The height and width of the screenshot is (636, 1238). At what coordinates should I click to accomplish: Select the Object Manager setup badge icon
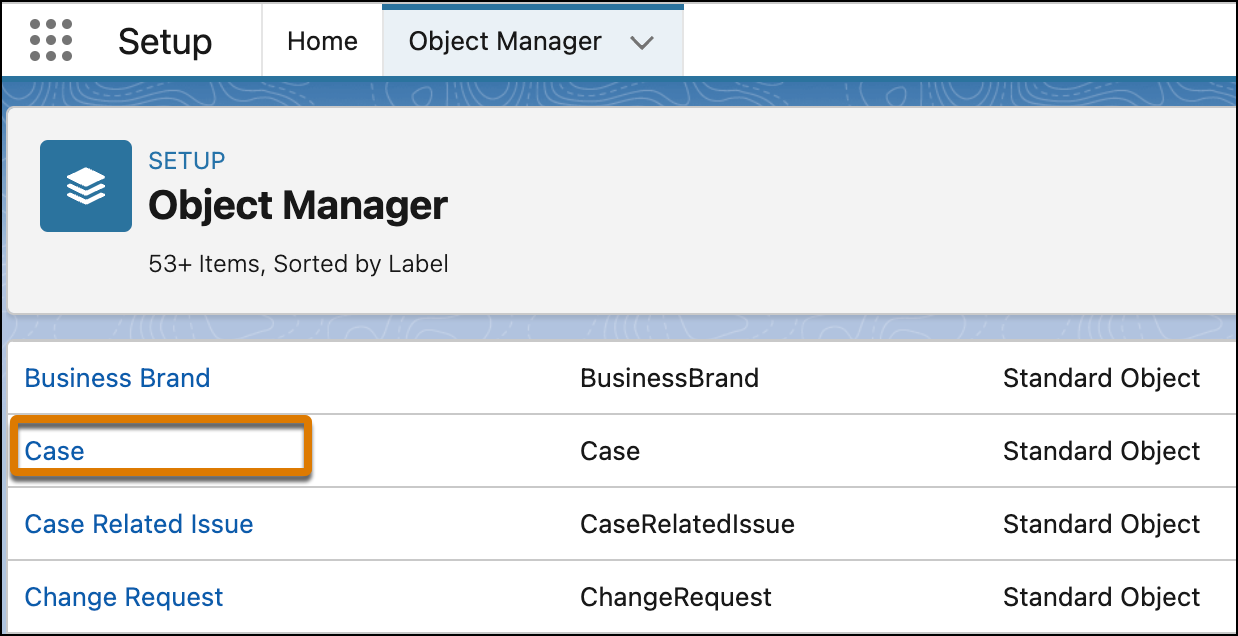[x=85, y=186]
